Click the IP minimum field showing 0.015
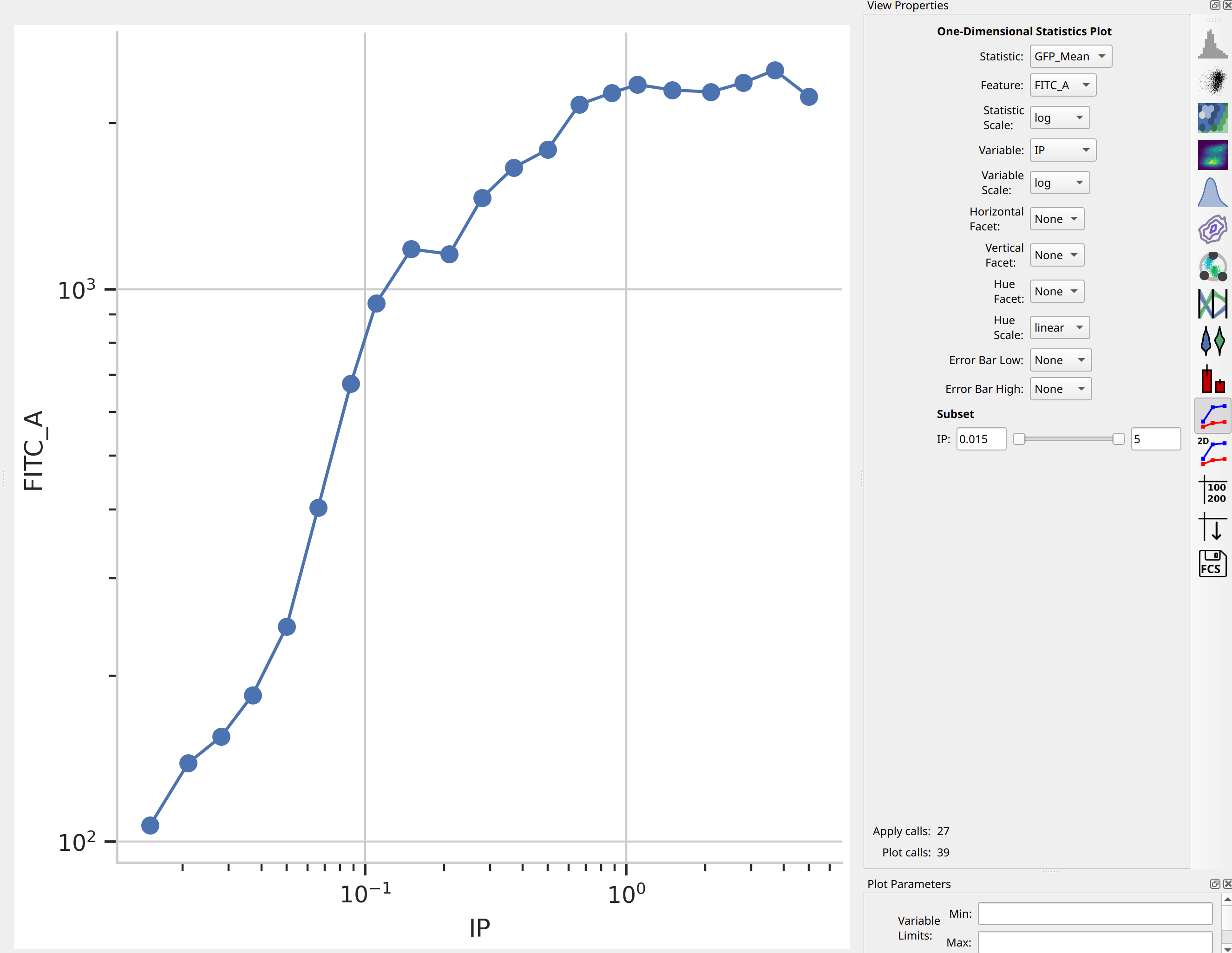This screenshot has height=953, width=1232. click(x=981, y=439)
